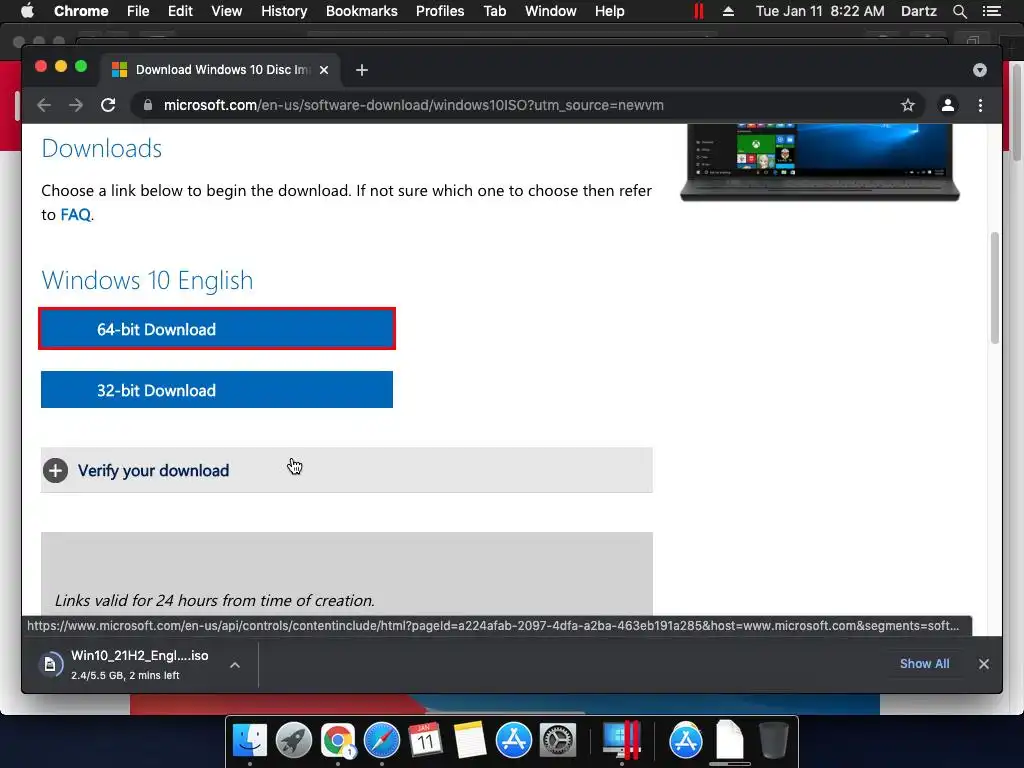Open the Chrome application menu

click(81, 11)
